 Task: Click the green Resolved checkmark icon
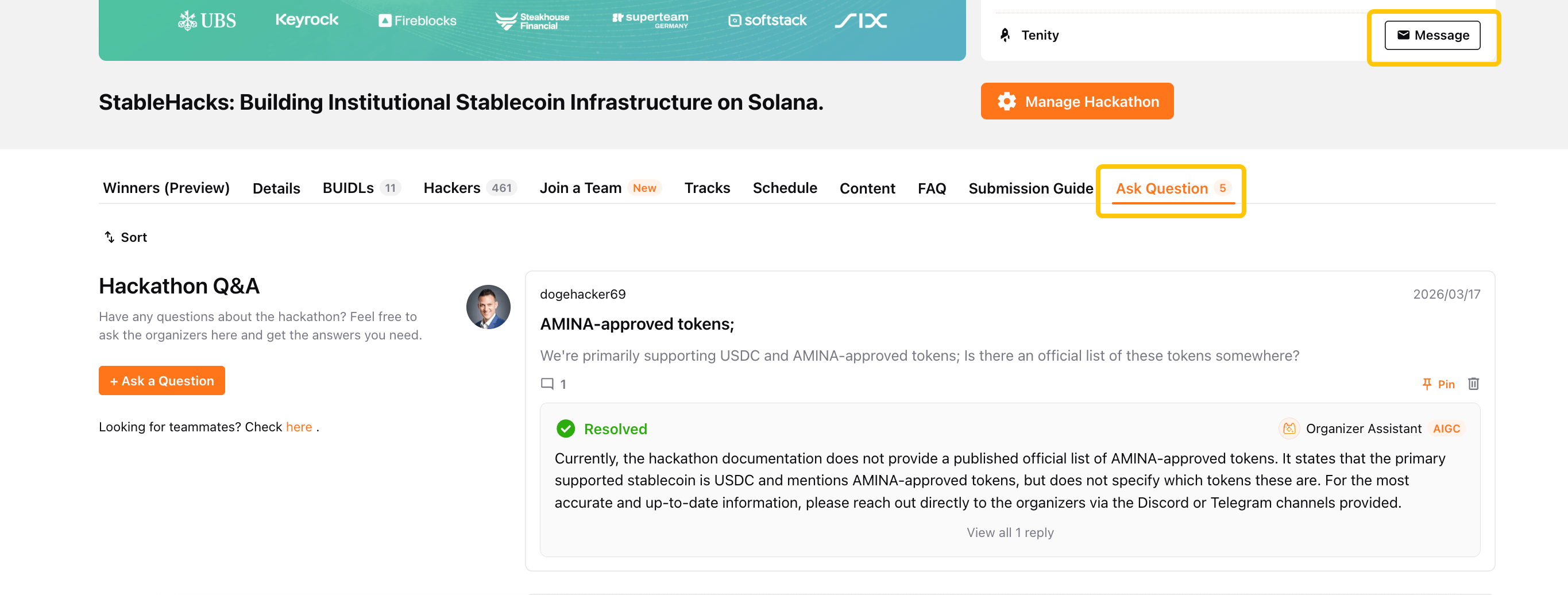click(x=566, y=429)
